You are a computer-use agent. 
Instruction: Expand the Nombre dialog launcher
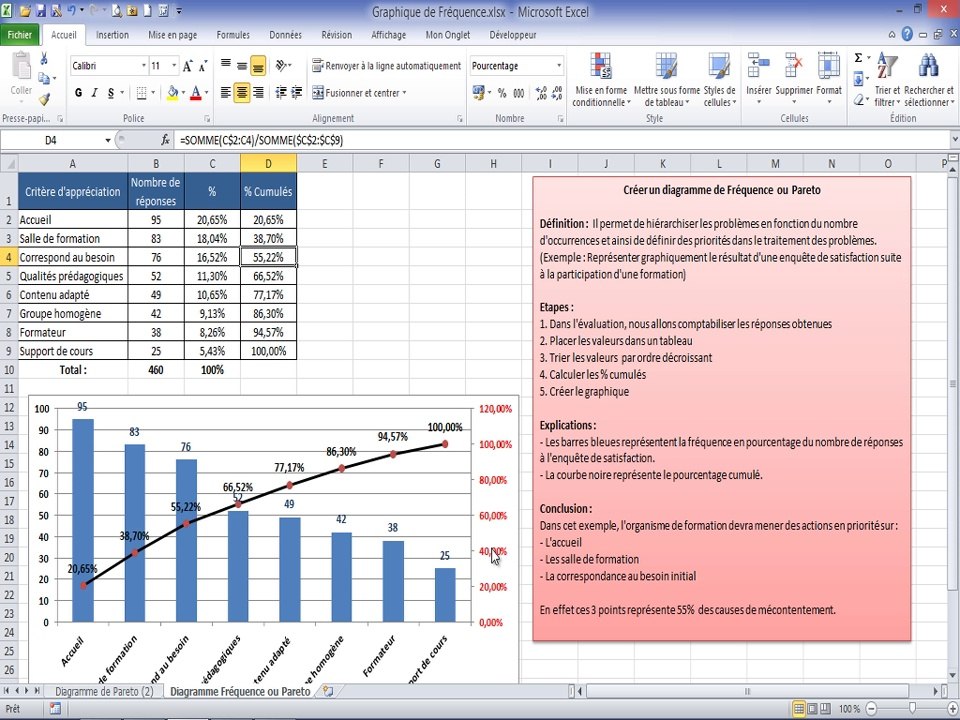[x=560, y=118]
